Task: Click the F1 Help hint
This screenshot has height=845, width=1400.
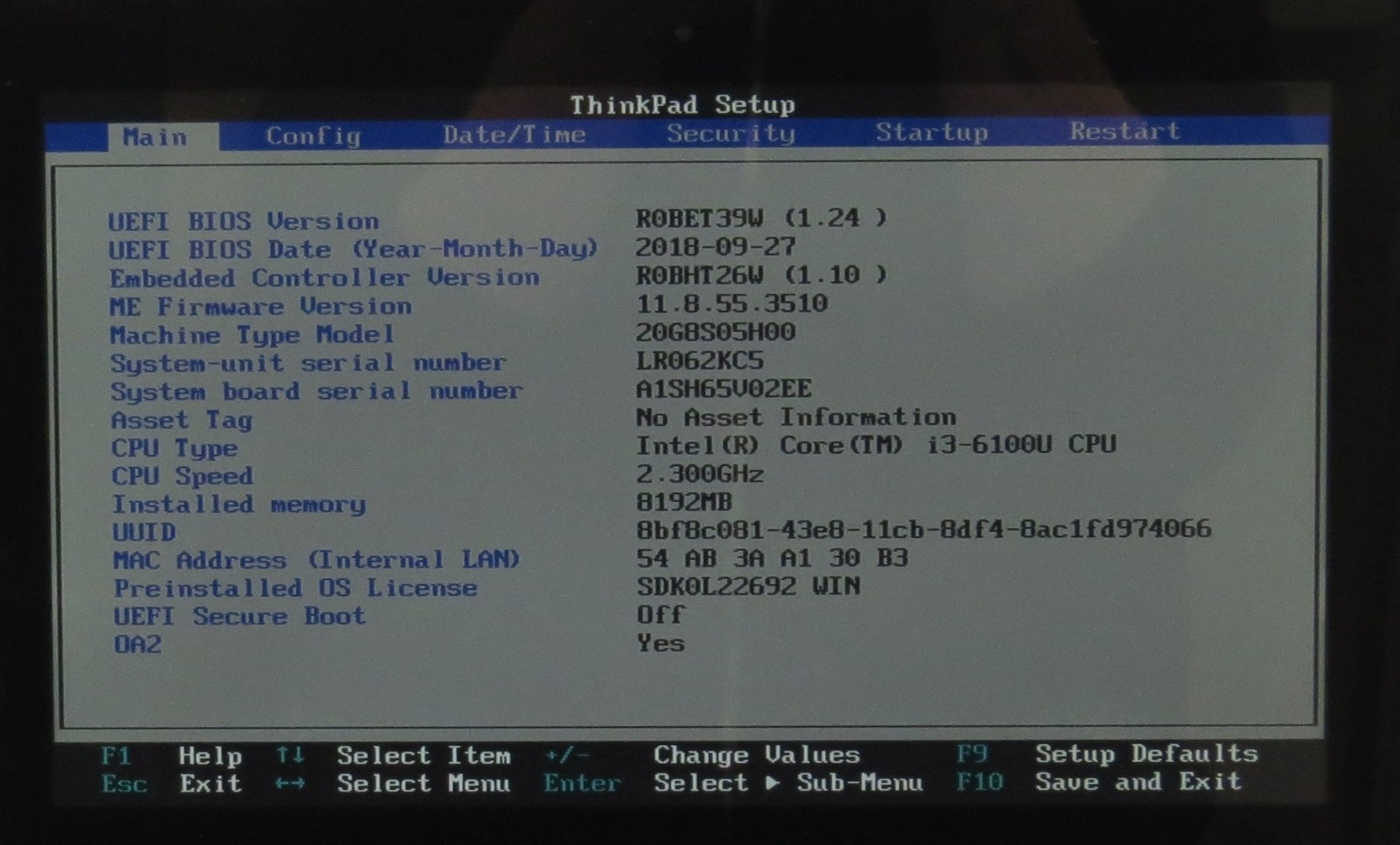Action: point(171,756)
